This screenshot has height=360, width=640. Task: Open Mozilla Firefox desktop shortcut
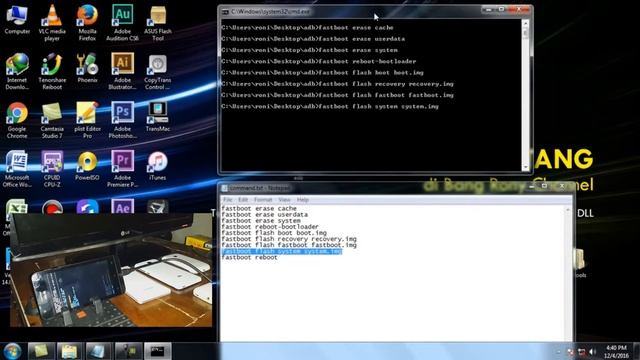(87, 23)
